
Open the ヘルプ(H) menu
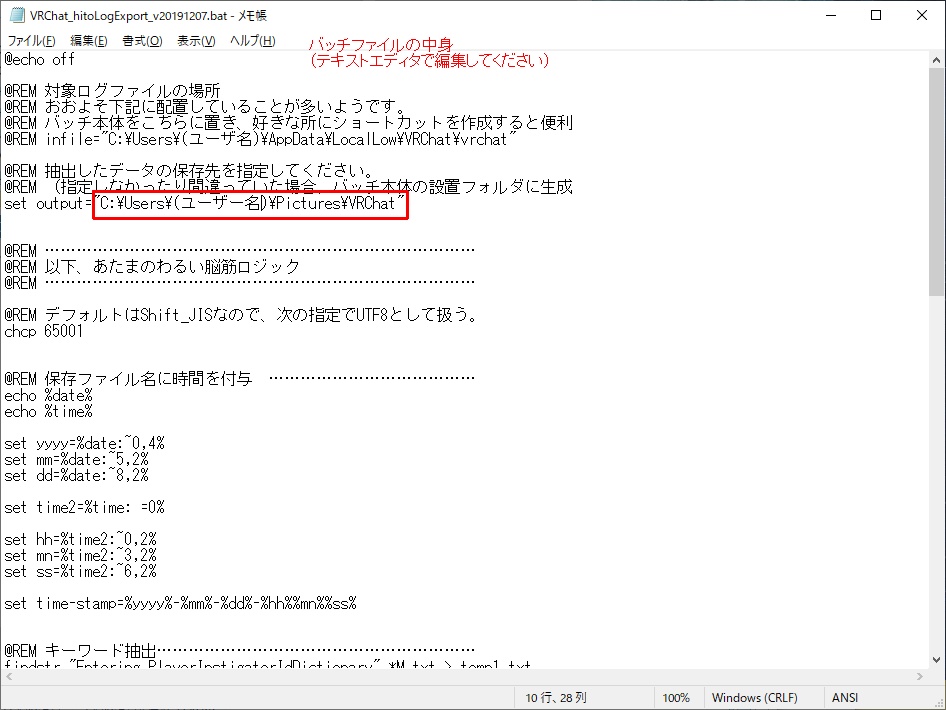click(252, 40)
